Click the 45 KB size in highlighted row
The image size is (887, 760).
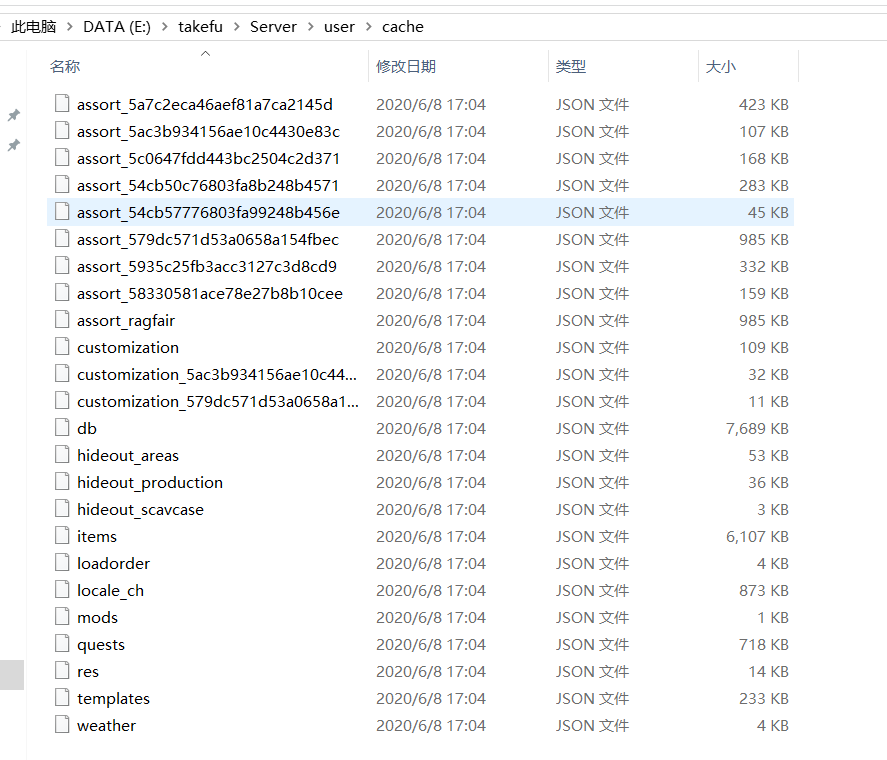tap(768, 212)
